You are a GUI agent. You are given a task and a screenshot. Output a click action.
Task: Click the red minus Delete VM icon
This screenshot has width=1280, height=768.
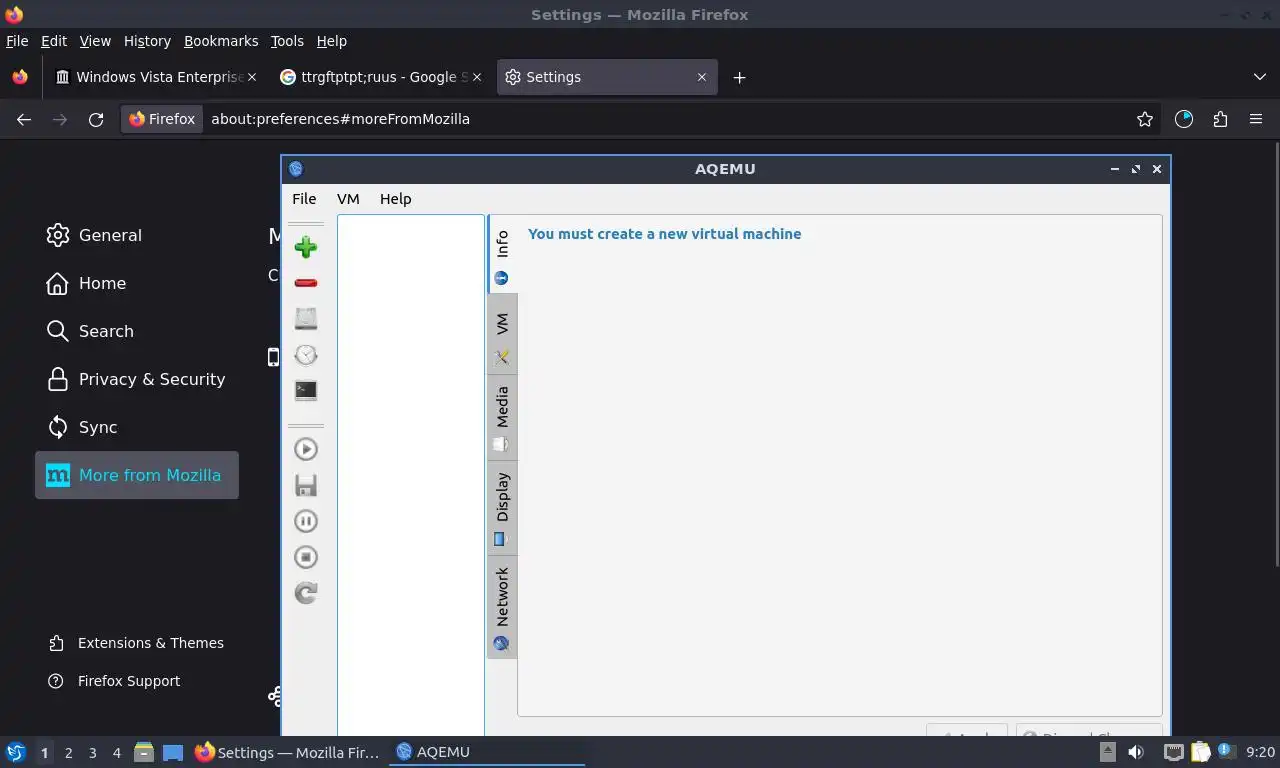[306, 283]
